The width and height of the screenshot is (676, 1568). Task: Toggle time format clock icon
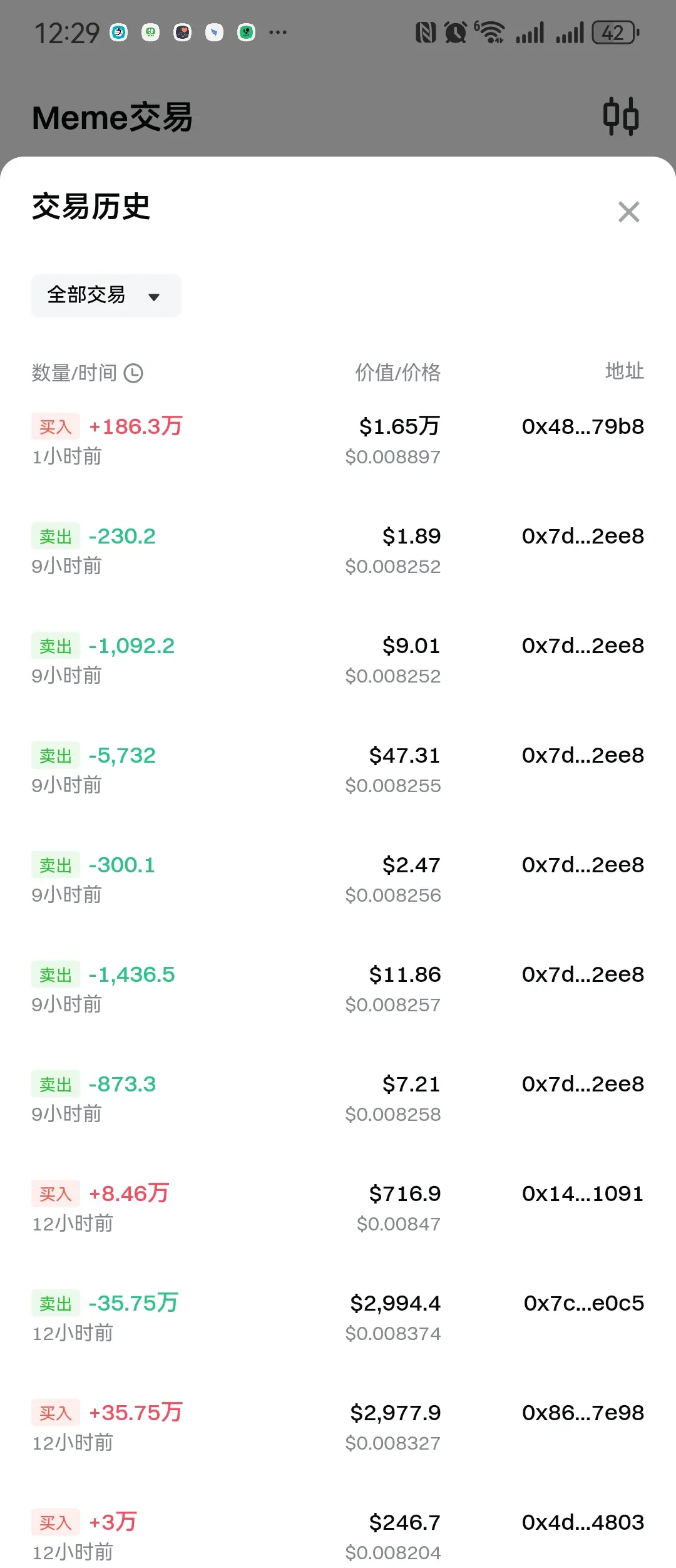(x=133, y=373)
